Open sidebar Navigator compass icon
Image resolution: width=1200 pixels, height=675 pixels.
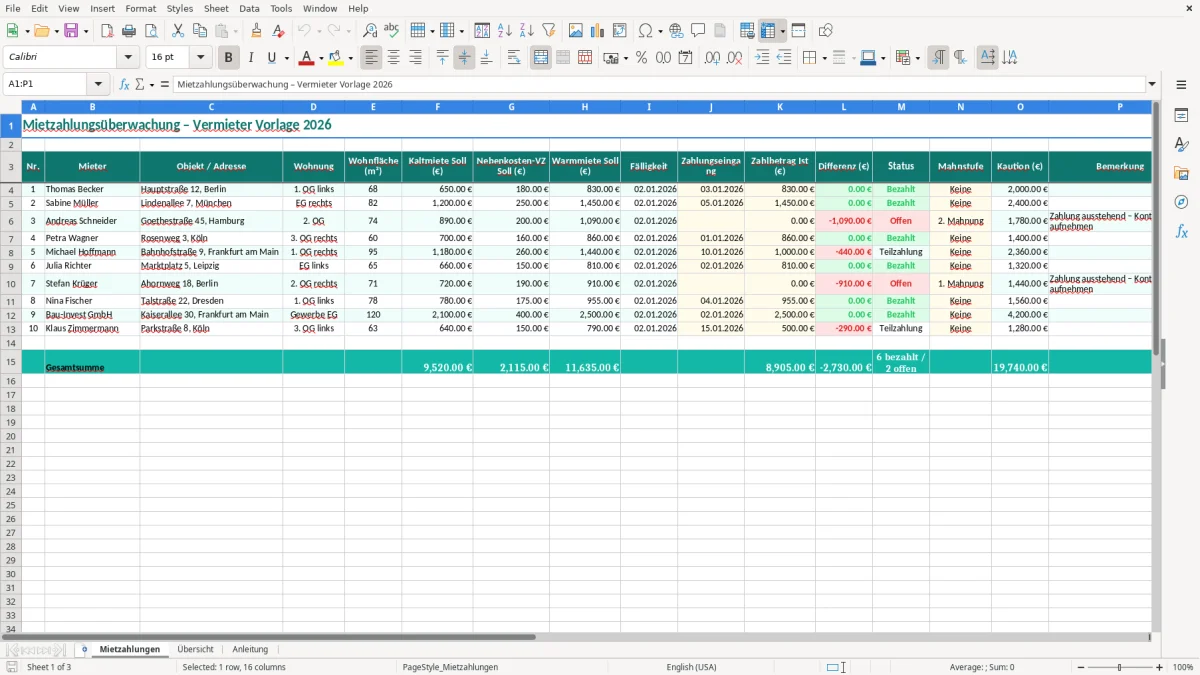tap(1181, 202)
